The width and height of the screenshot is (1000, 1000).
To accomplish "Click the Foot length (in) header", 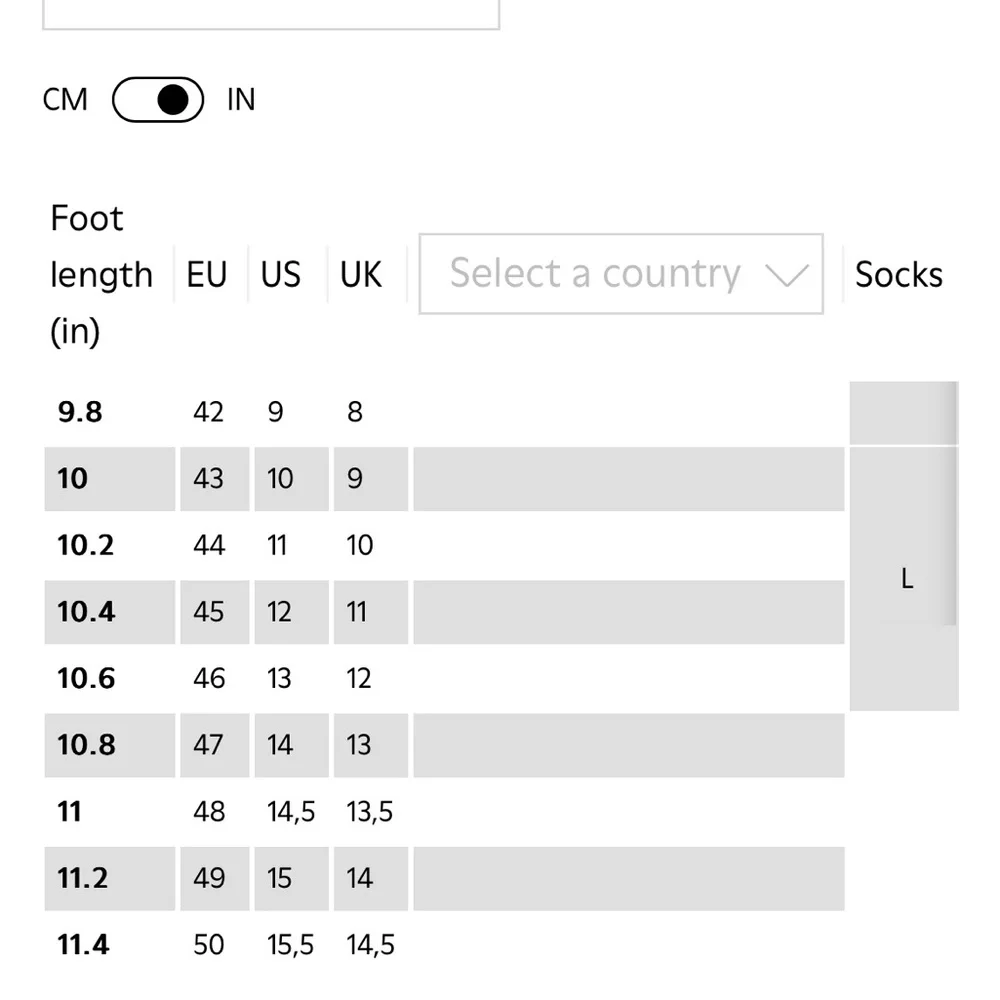I will [x=101, y=274].
